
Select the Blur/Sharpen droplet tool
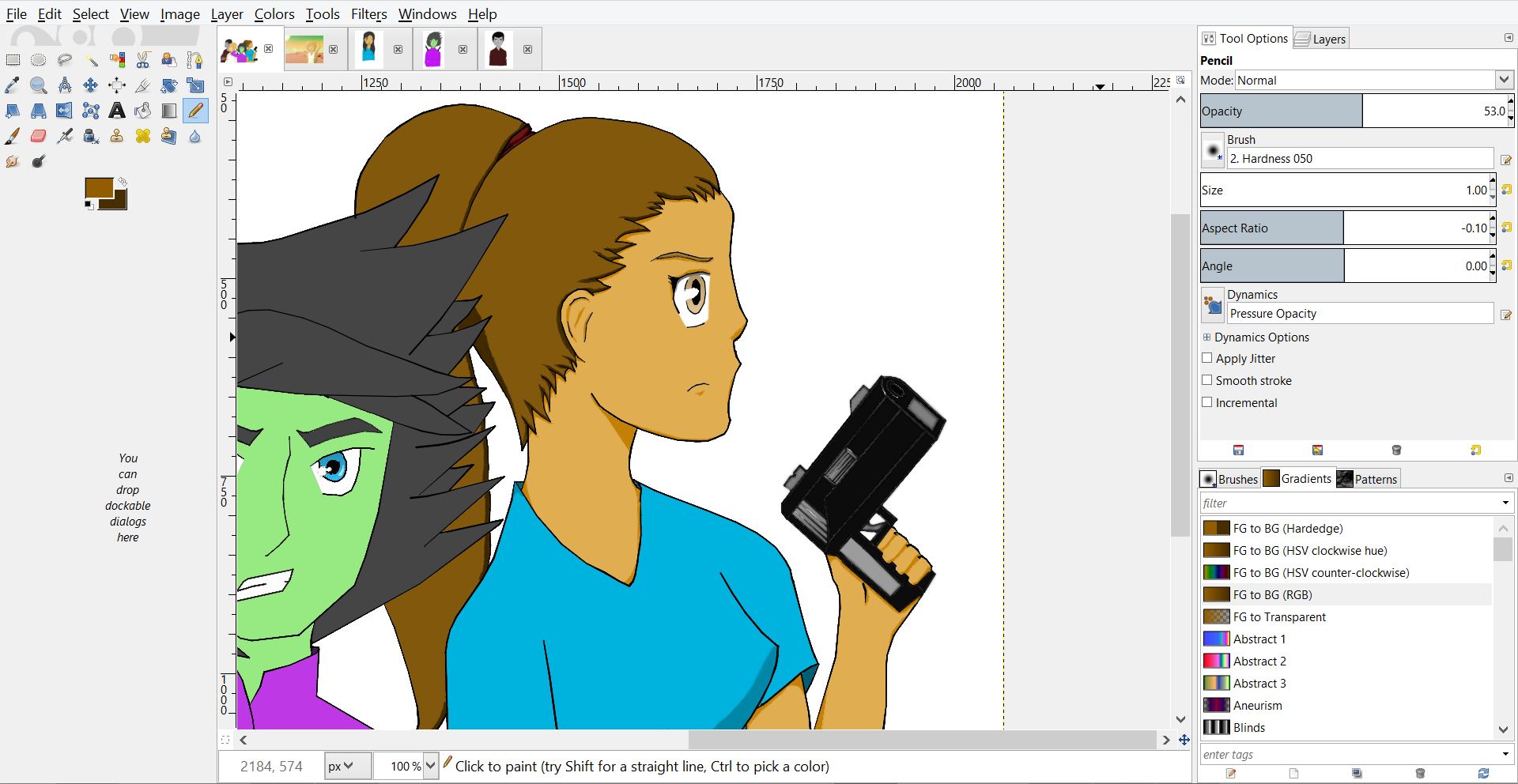[195, 136]
